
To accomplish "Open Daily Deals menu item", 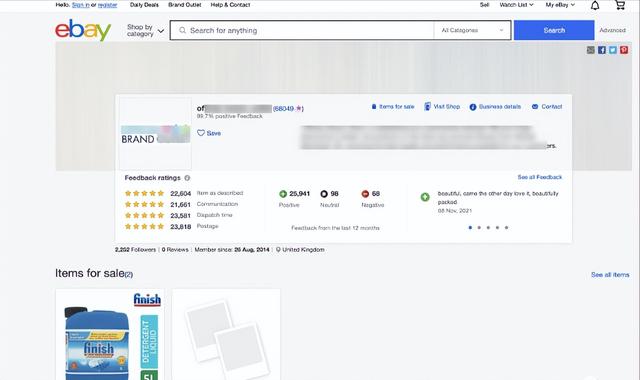I will (x=144, y=5).
